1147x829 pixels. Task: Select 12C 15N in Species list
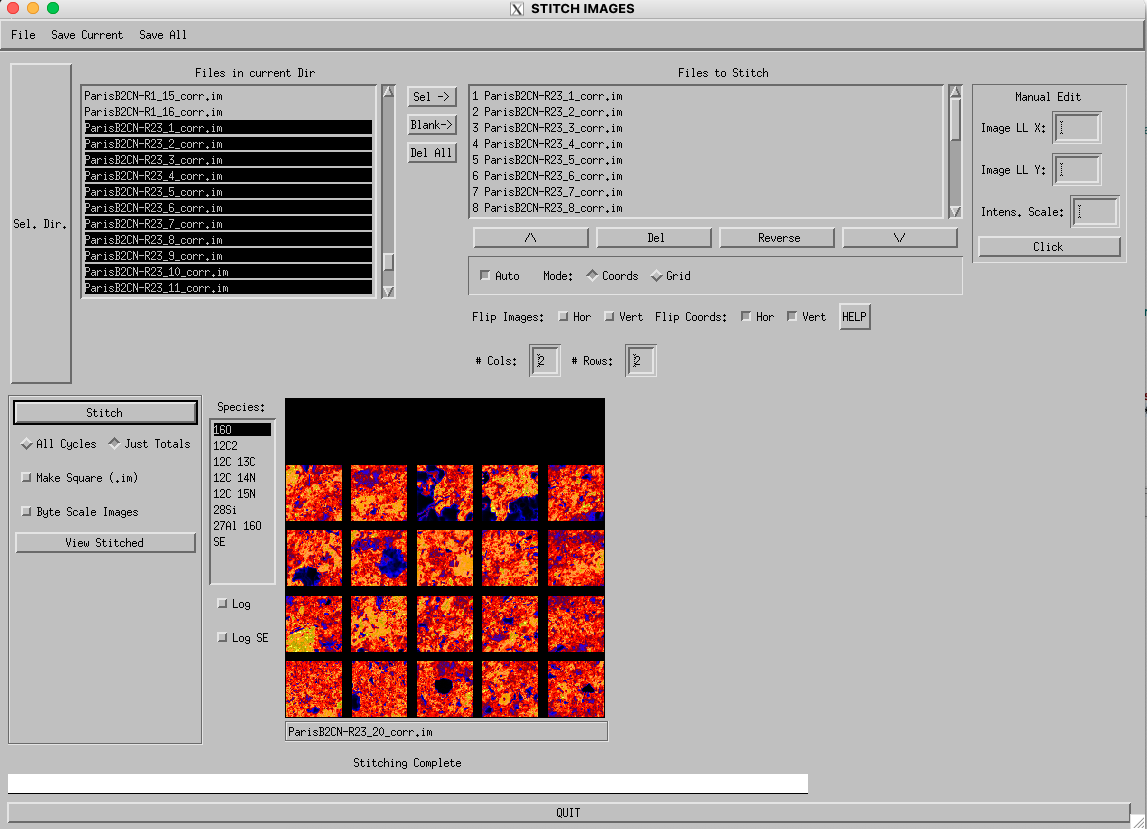234,494
